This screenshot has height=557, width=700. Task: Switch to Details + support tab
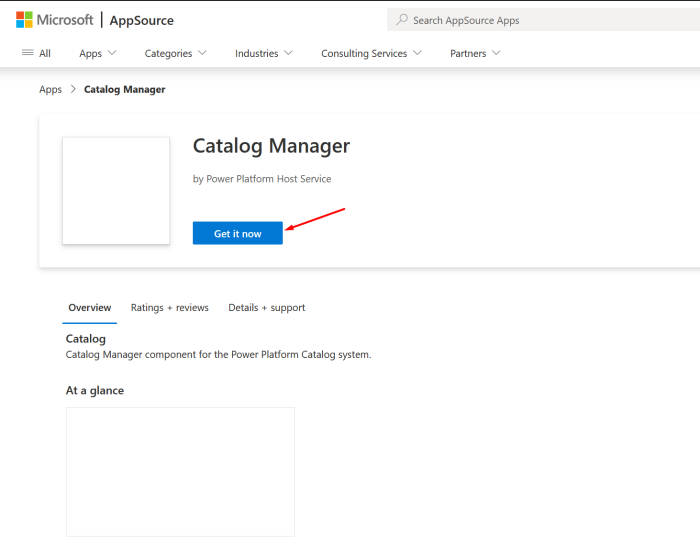(267, 308)
